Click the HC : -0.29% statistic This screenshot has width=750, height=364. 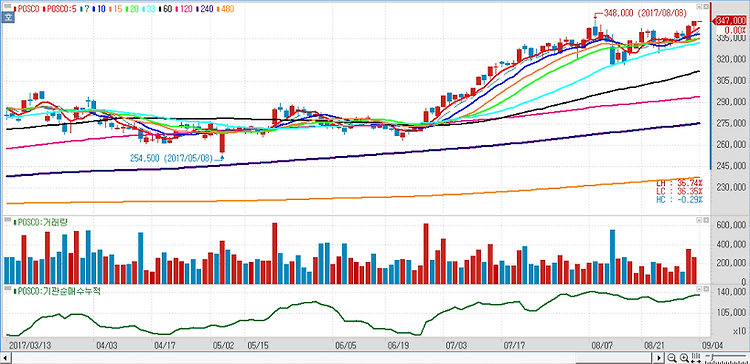(679, 199)
